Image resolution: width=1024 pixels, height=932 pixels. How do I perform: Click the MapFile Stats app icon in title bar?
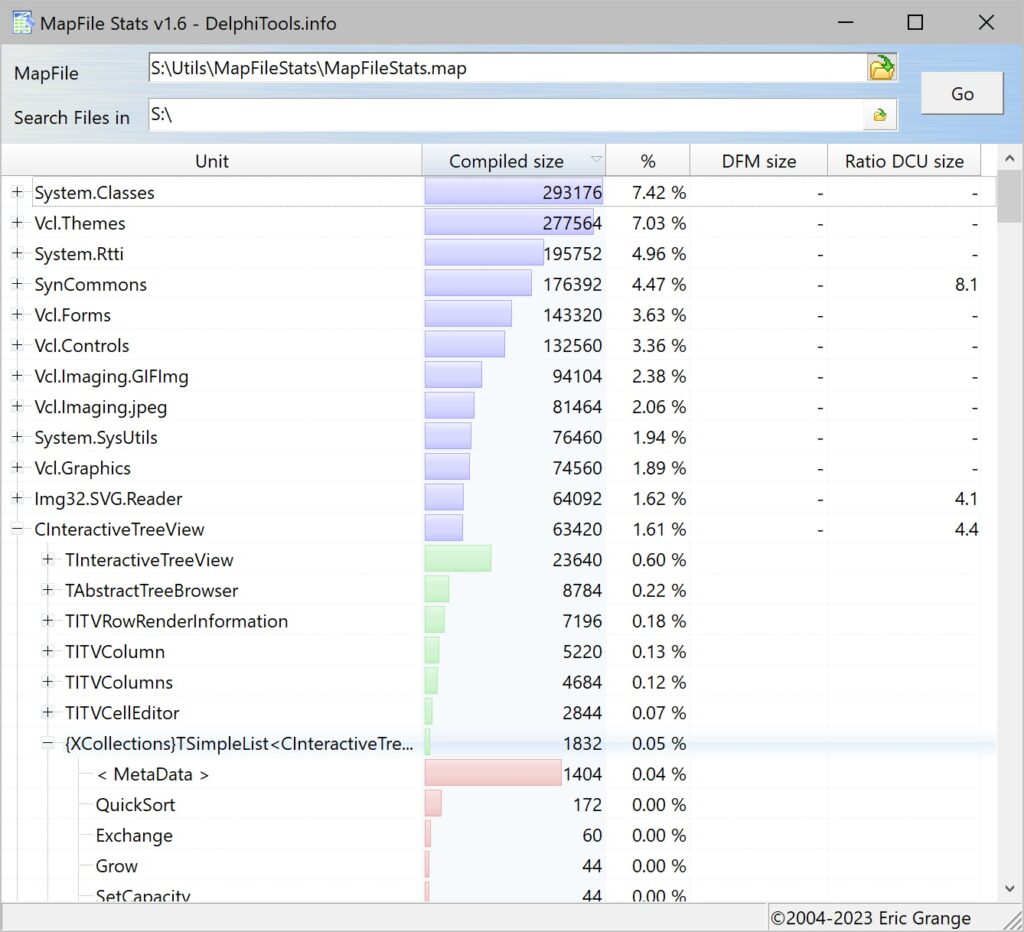tap(23, 23)
